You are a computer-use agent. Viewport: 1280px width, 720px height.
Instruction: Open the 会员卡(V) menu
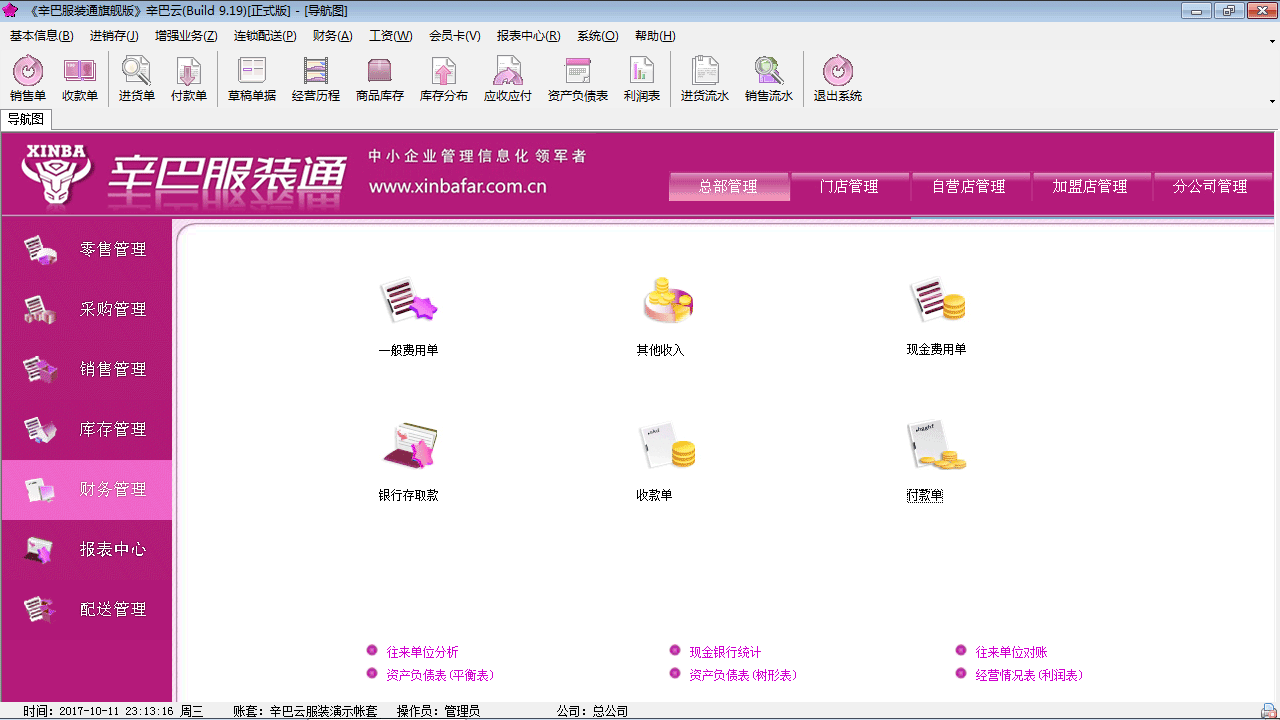tap(455, 35)
